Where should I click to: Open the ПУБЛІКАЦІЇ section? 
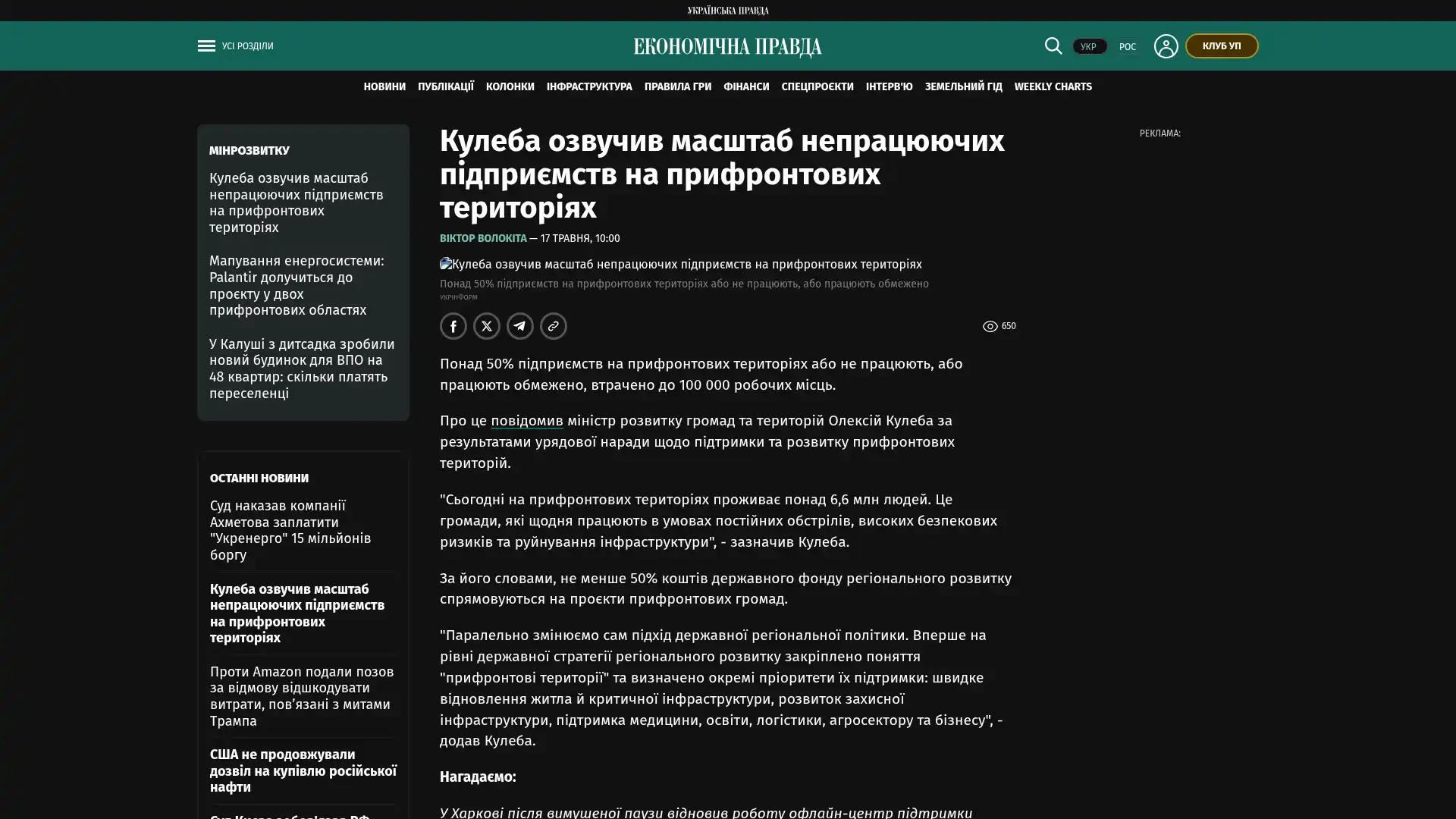[446, 86]
